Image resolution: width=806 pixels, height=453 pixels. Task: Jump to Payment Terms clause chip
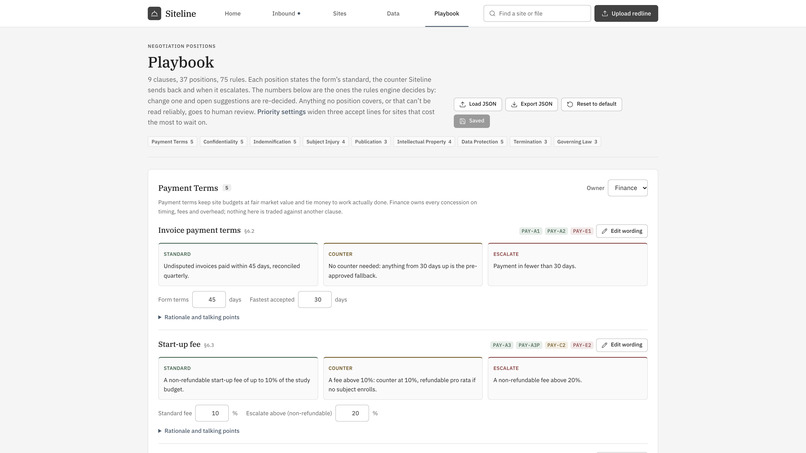click(172, 141)
